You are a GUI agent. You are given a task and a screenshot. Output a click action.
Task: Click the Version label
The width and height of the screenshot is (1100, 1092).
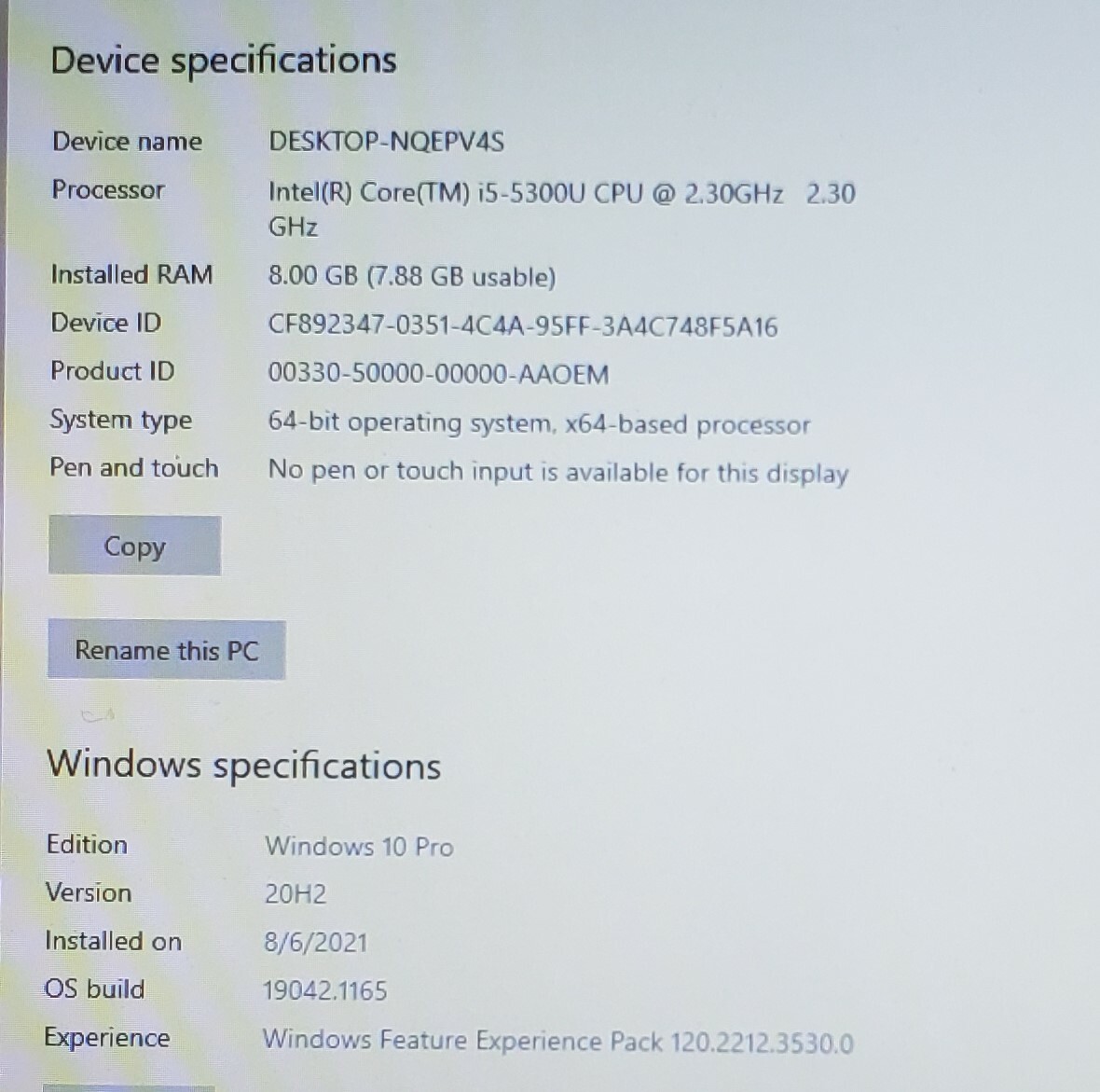(89, 892)
